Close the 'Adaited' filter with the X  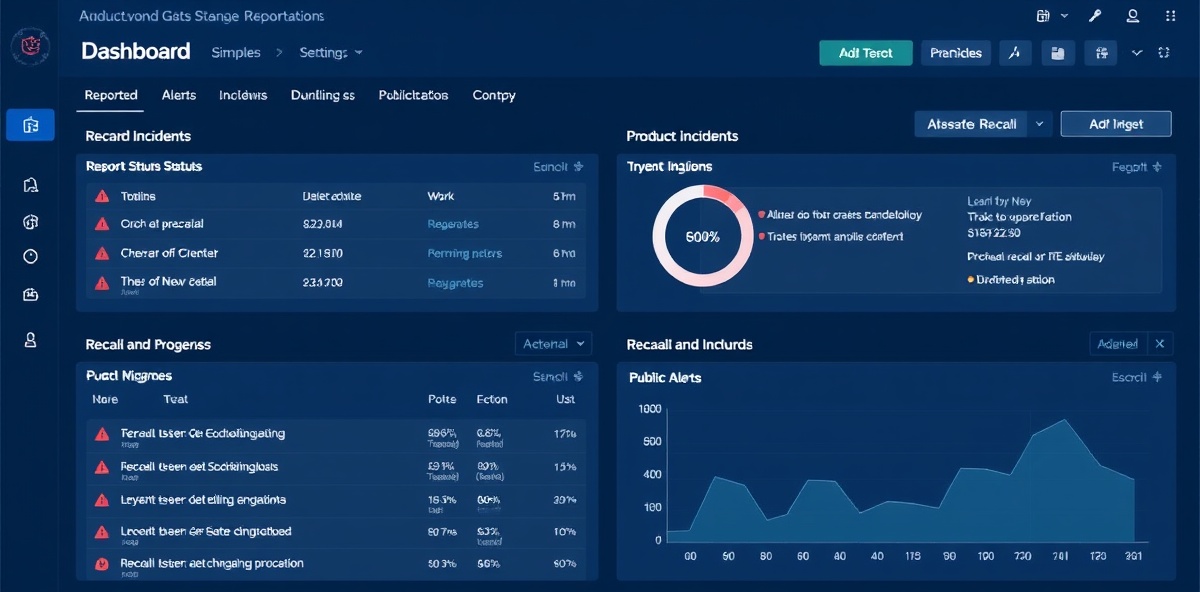[1160, 344]
